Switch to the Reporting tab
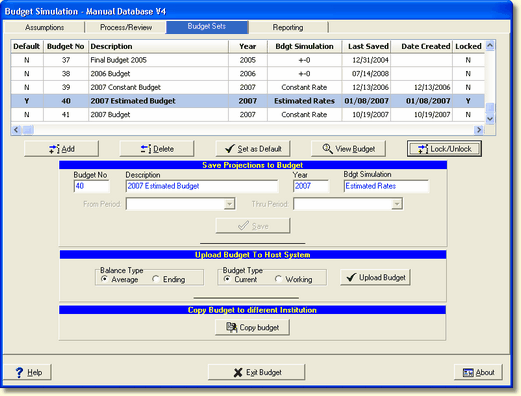Image resolution: width=521 pixels, height=396 pixels. point(288,27)
